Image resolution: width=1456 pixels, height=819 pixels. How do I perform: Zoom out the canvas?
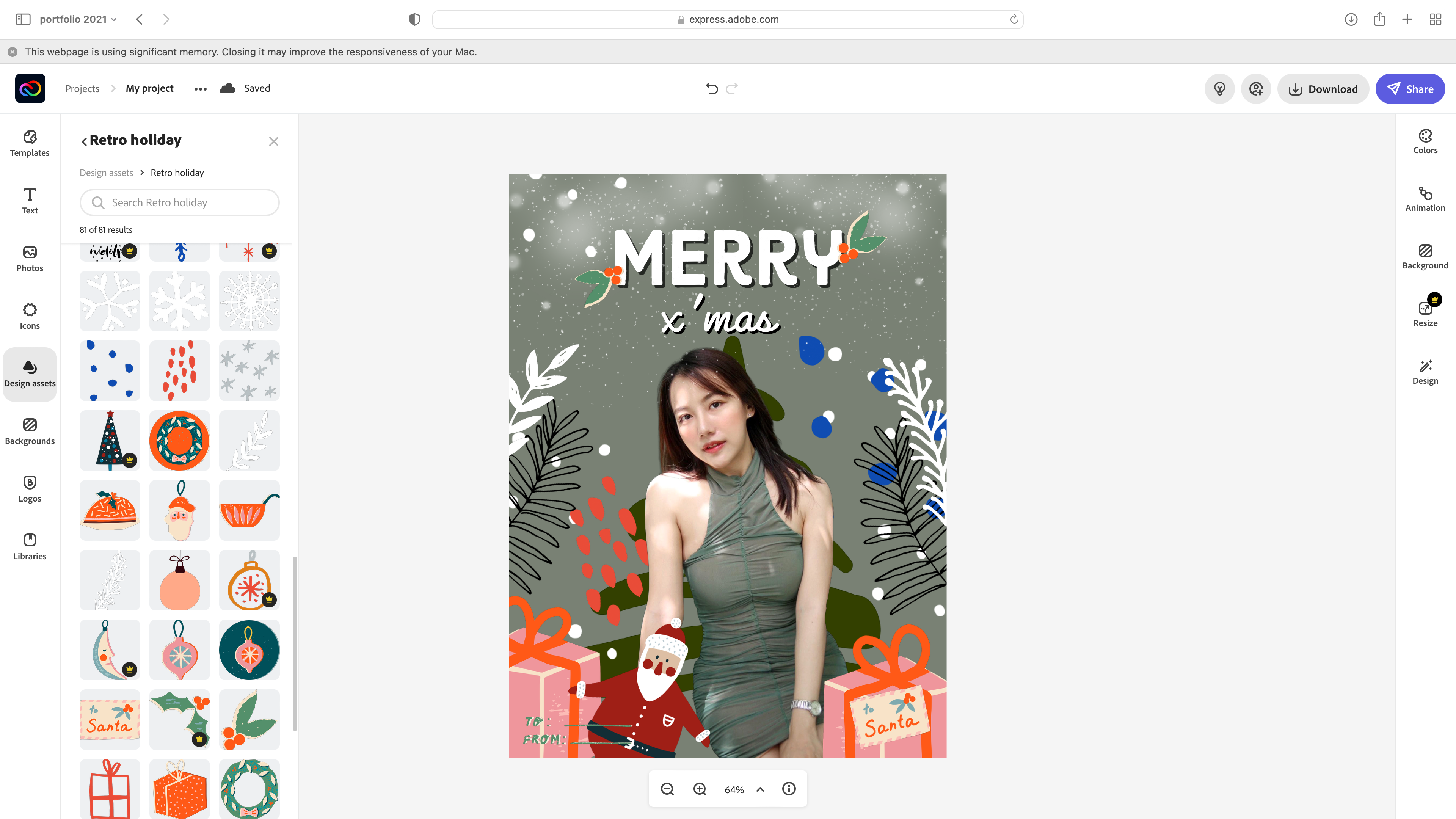[x=667, y=789]
